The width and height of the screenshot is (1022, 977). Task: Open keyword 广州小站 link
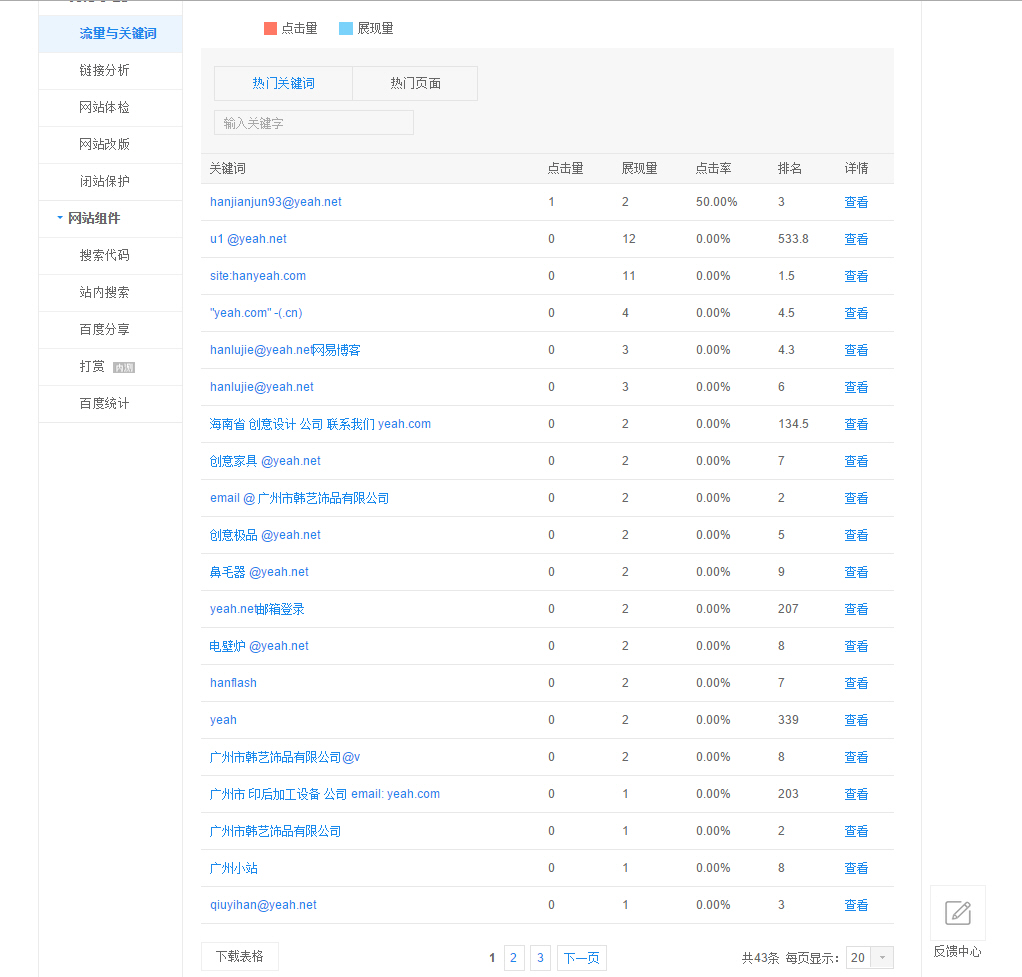pyautogui.click(x=233, y=868)
